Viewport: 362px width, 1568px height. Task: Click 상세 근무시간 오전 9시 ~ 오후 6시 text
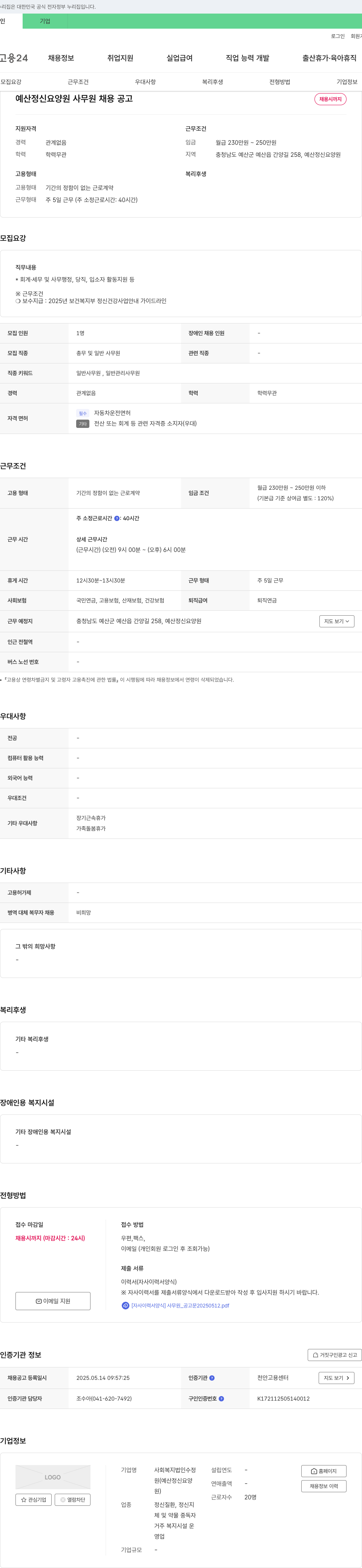coord(131,550)
